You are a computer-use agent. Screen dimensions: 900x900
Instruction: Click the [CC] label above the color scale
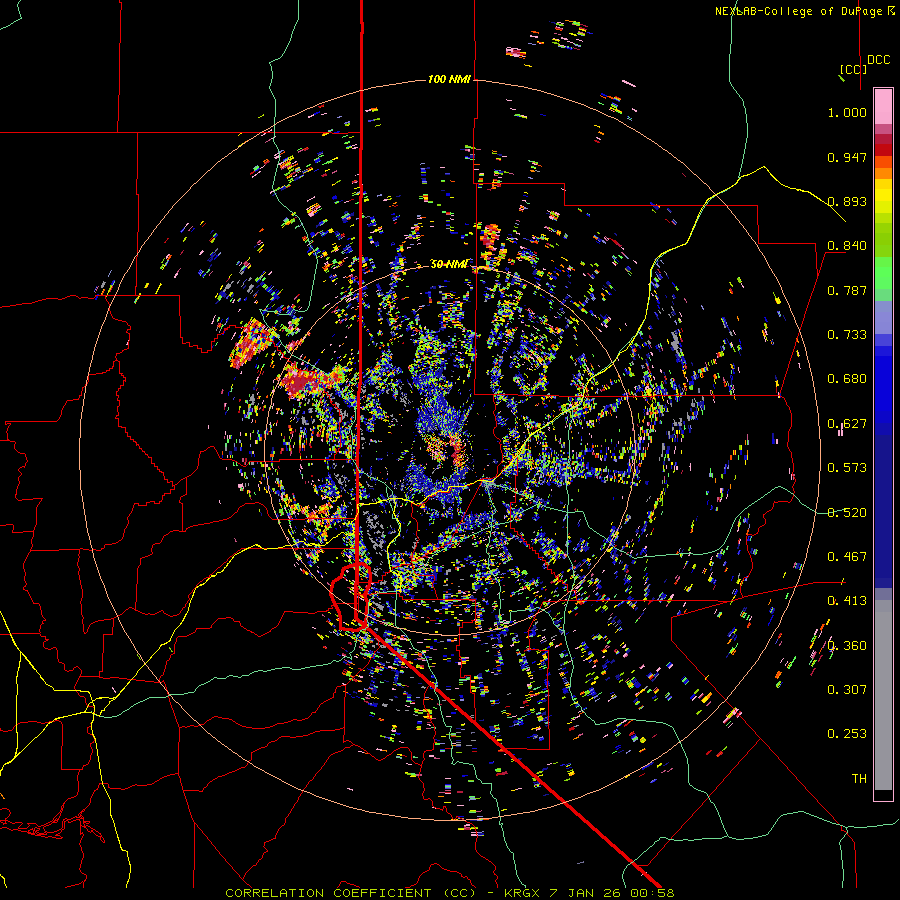[x=853, y=69]
